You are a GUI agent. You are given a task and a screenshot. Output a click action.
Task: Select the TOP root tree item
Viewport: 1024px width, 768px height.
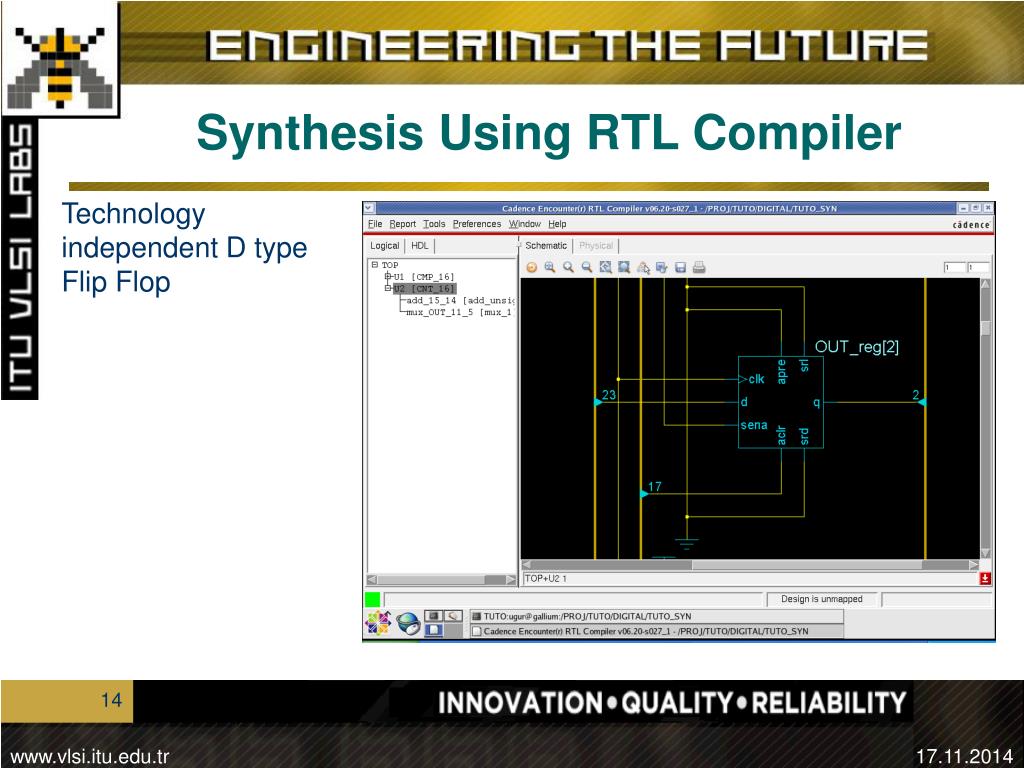click(390, 265)
